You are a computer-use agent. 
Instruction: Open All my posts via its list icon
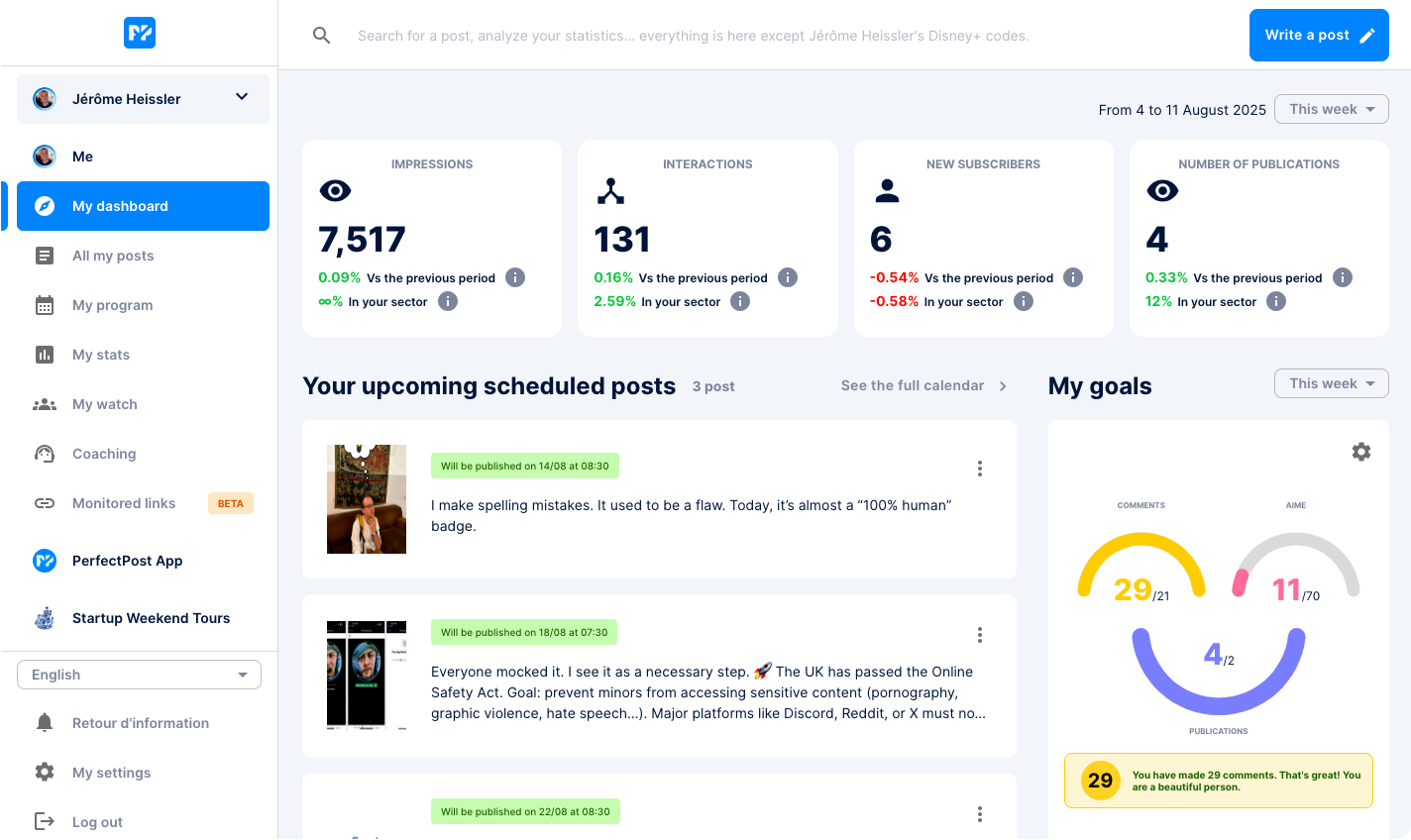(45, 256)
